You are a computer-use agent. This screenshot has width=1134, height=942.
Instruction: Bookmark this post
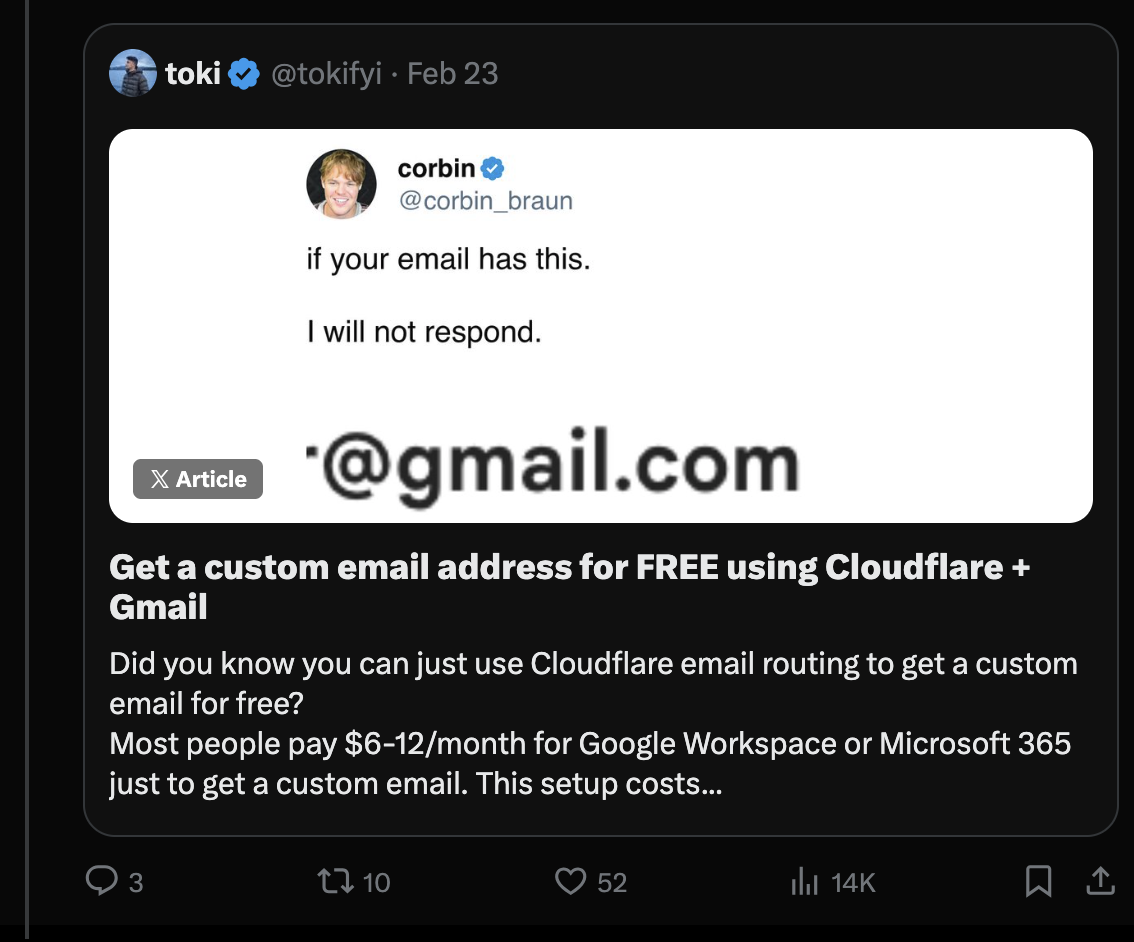1038,881
